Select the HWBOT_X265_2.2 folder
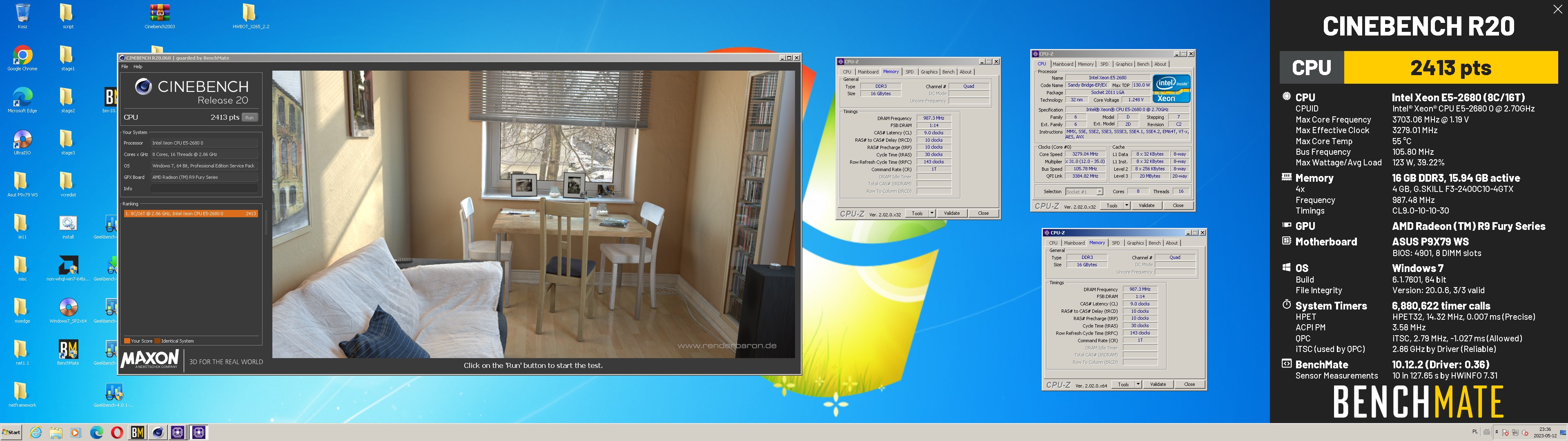The width and height of the screenshot is (1568, 441). (x=250, y=16)
